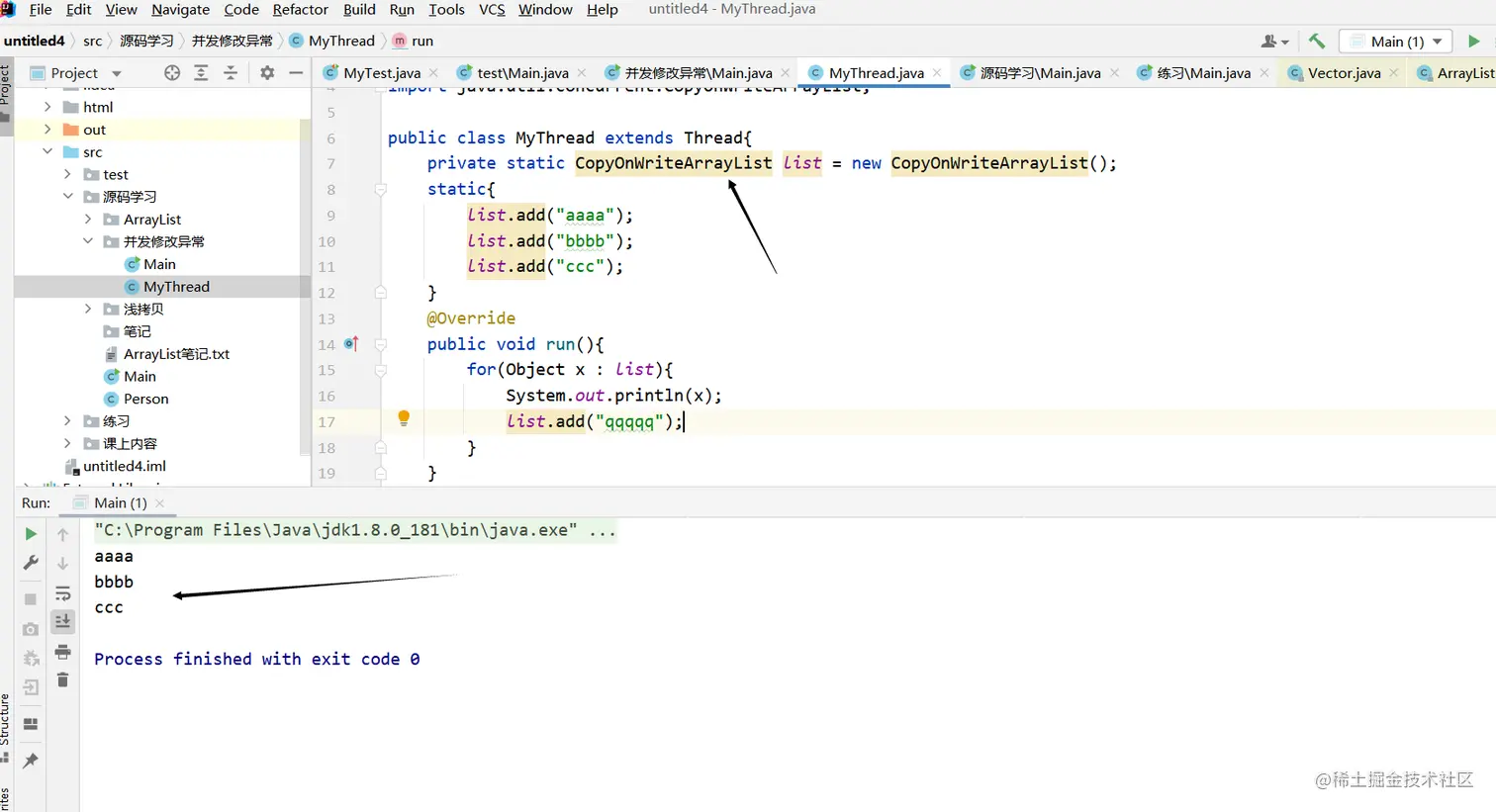Close the MyThread.java tab
Screen dimensions: 1496x812
pyautogui.click(x=937, y=72)
